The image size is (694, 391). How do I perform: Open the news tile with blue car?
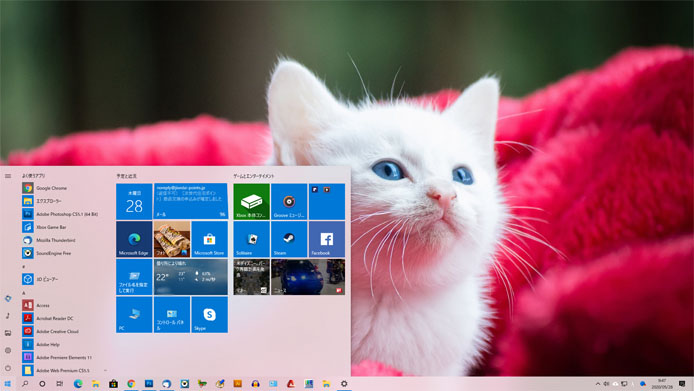pos(308,277)
